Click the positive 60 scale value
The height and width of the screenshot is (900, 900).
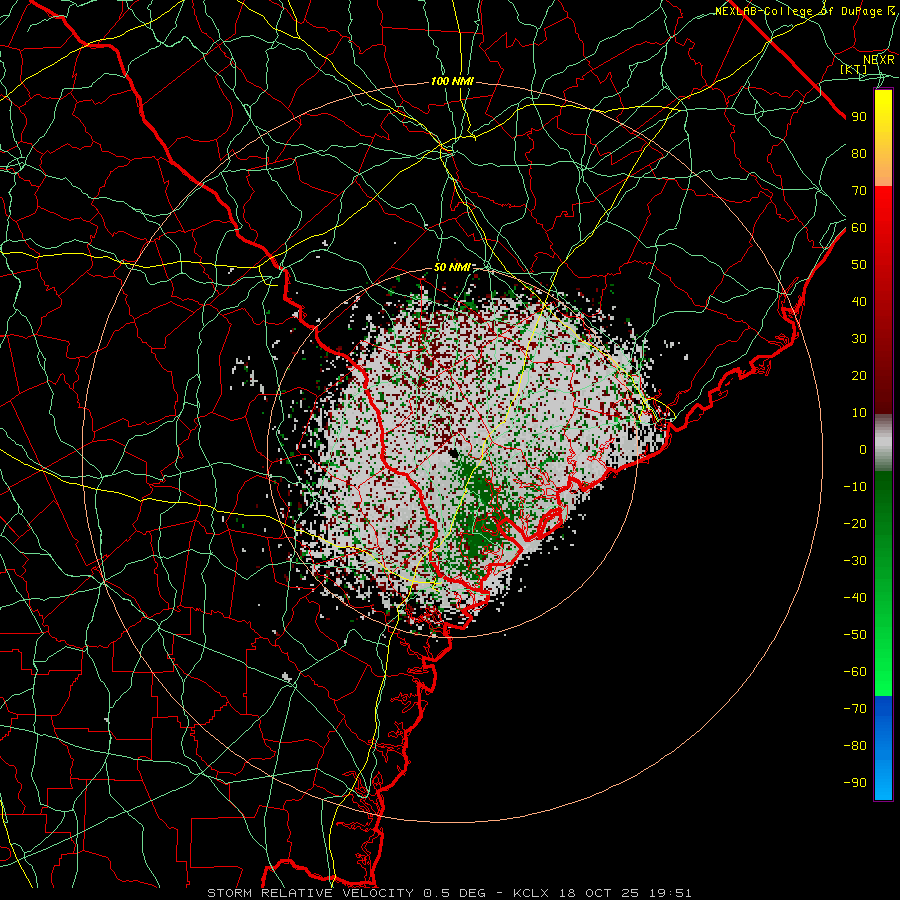859,228
